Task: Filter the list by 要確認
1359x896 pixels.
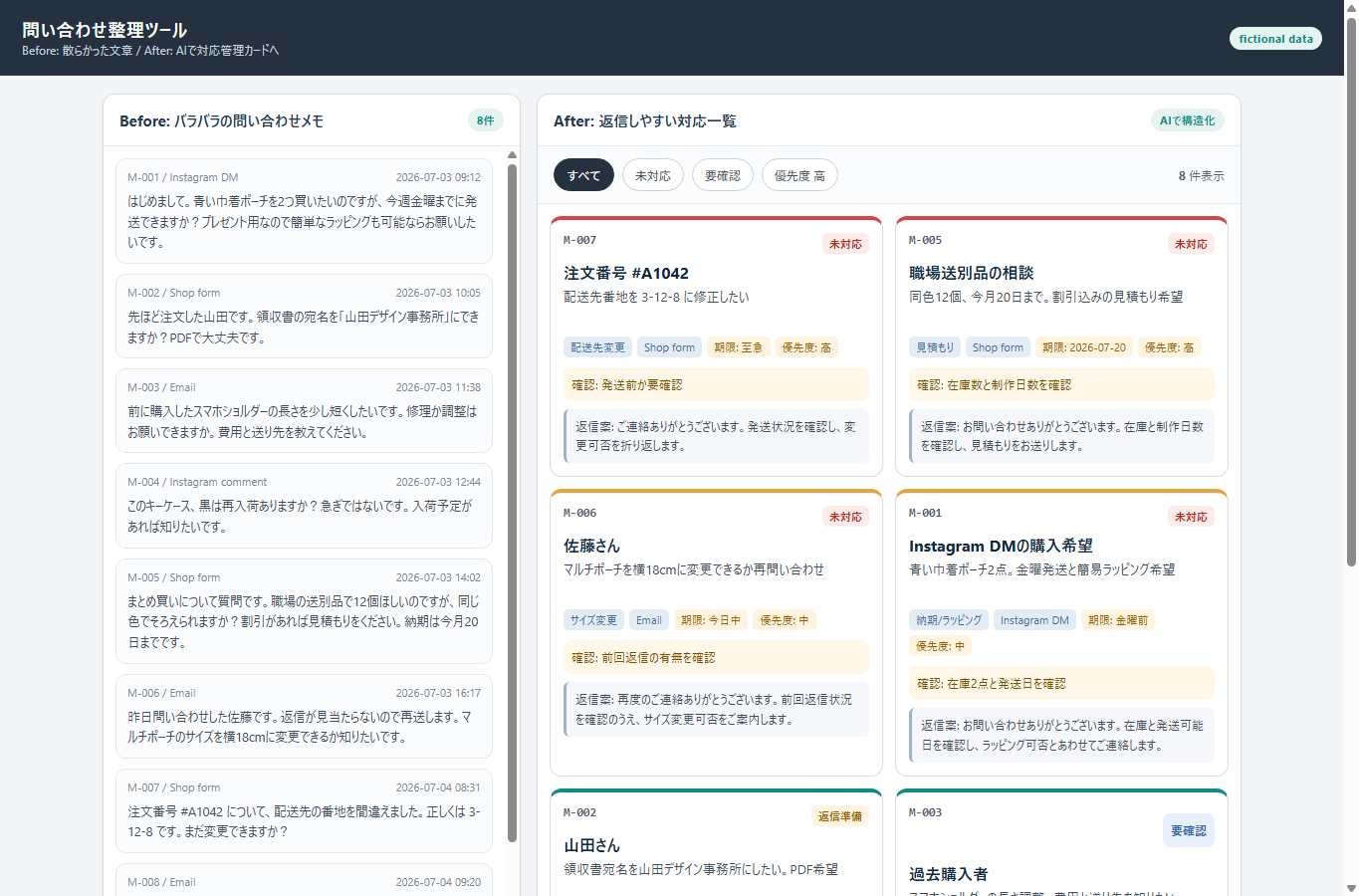Action: (x=723, y=175)
